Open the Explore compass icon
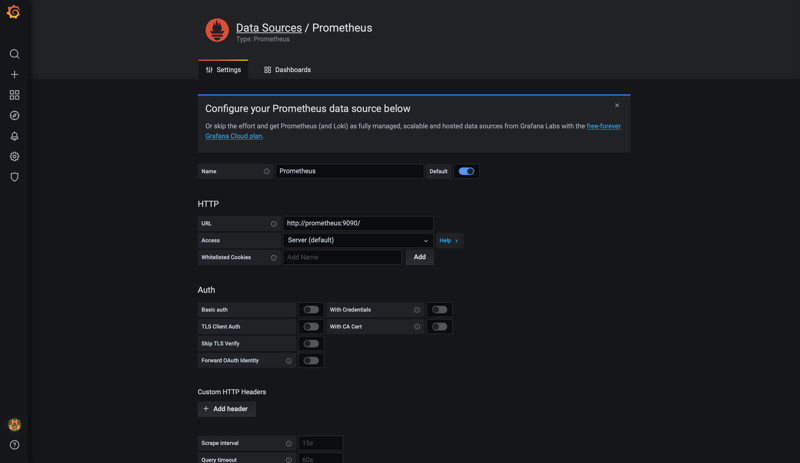The height and width of the screenshot is (463, 800). pyautogui.click(x=14, y=115)
